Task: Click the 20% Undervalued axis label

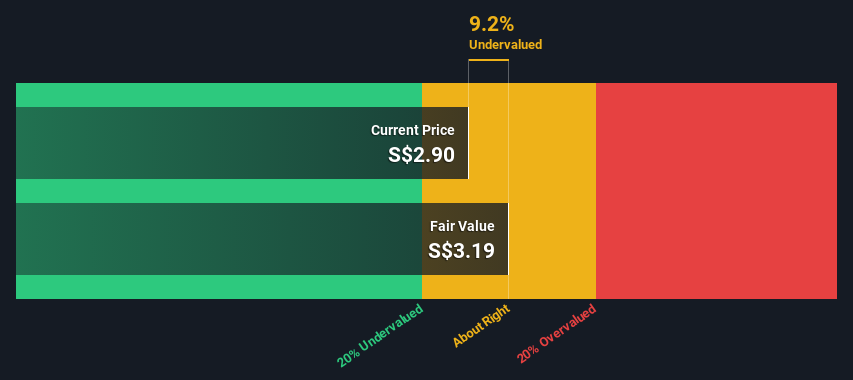Action: [x=380, y=336]
